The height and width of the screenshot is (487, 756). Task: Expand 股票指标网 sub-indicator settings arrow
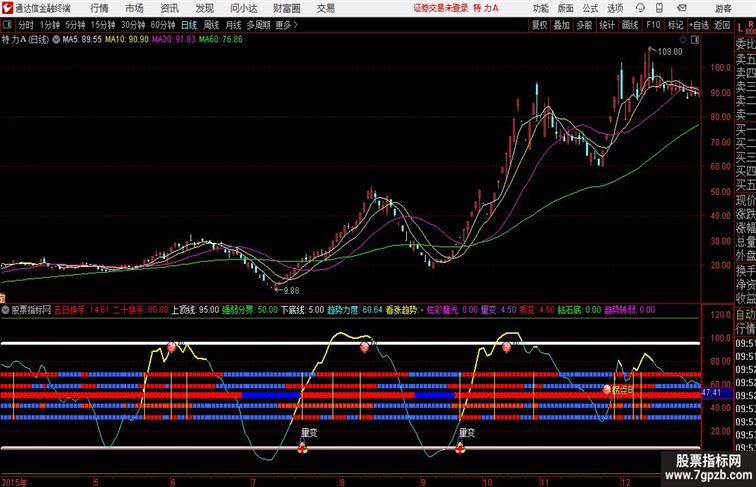5,310
